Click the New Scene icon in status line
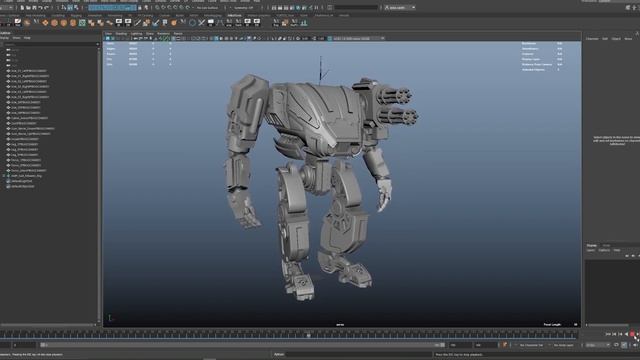Image resolution: width=640 pixels, height=360 pixels. click(22, 7)
